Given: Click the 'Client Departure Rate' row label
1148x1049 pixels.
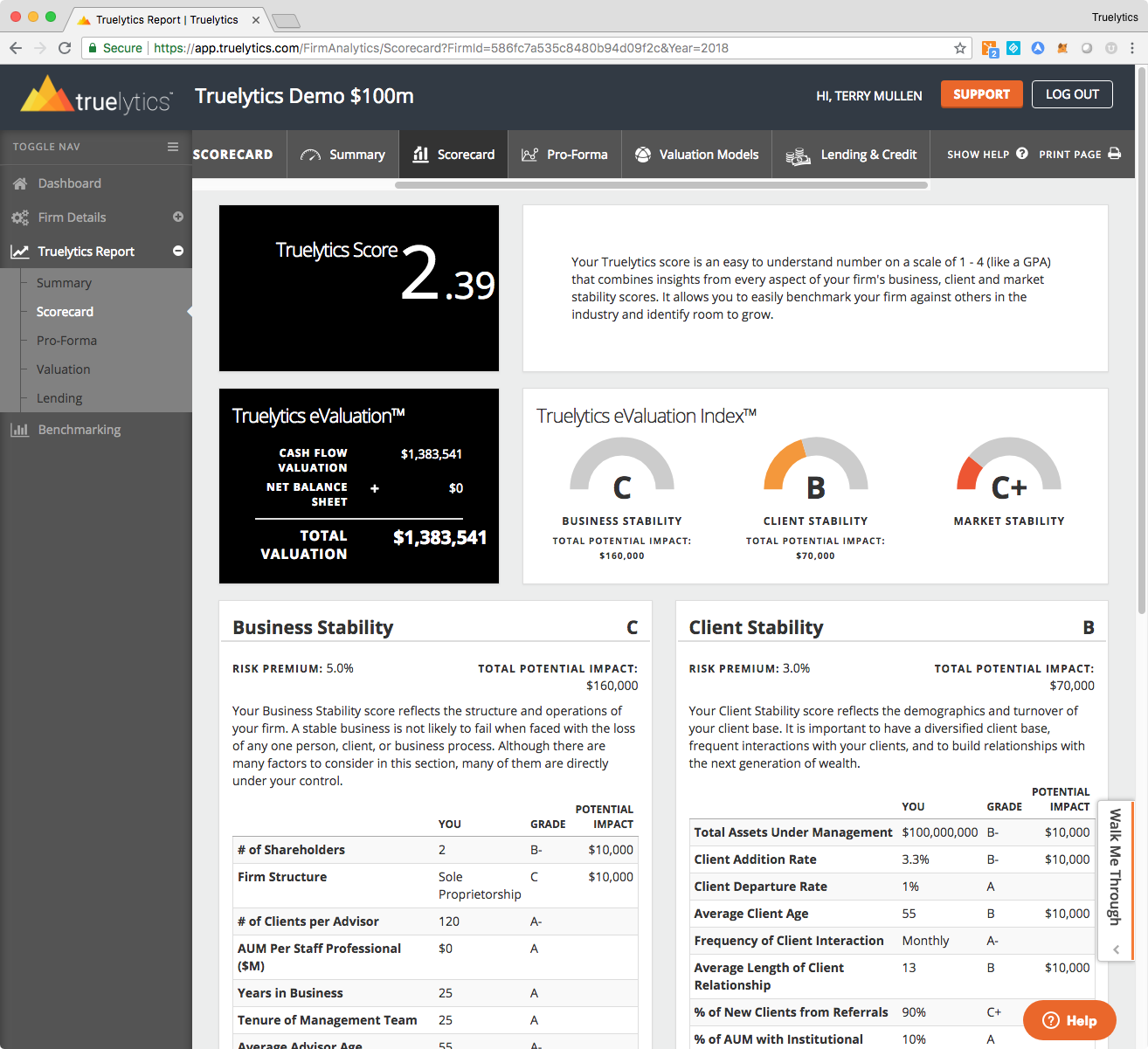Looking at the screenshot, I should click(760, 887).
